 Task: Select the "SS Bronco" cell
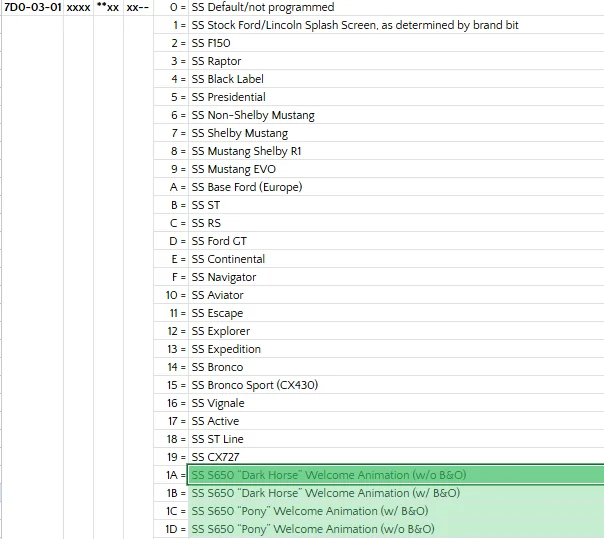(x=396, y=366)
